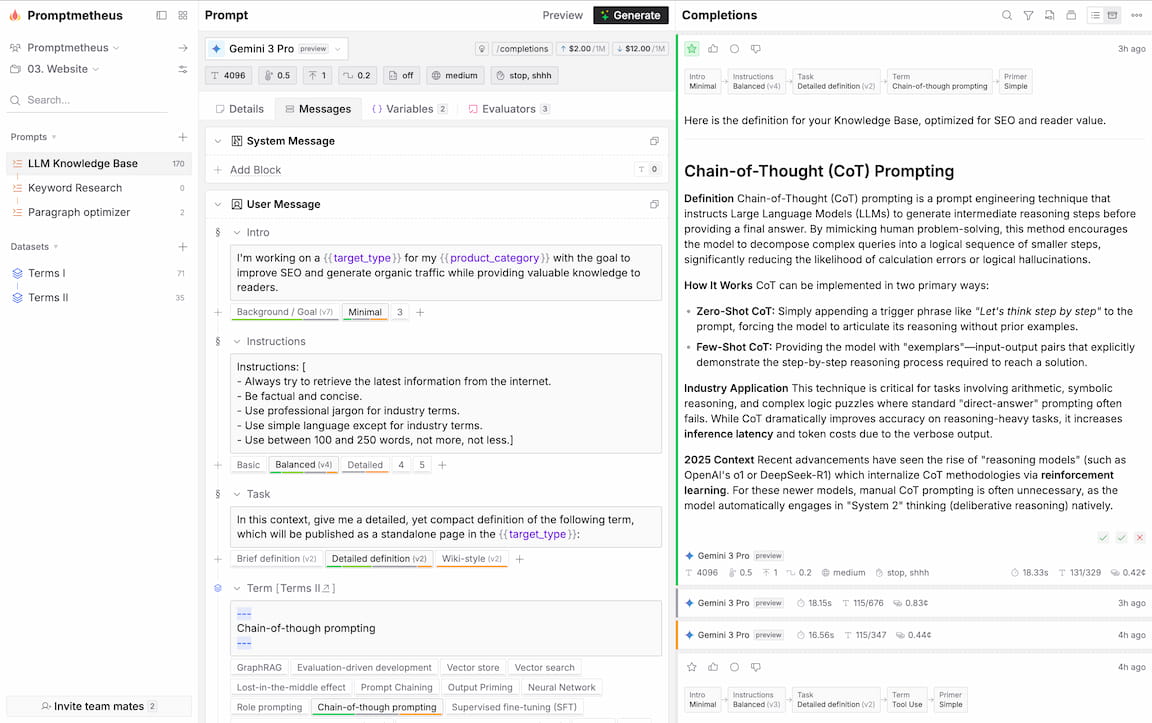Click the sidebar Search field
1152x723 pixels.
99,100
